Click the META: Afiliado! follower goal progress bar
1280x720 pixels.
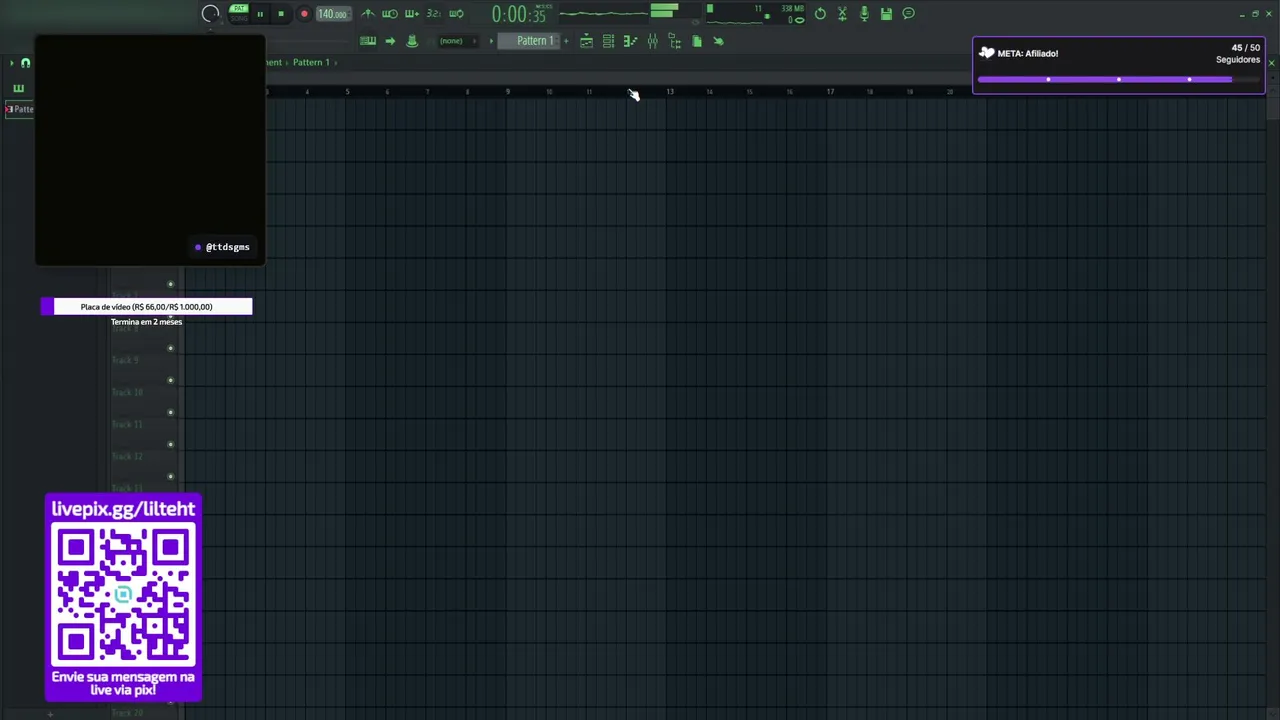pyautogui.click(x=1118, y=79)
